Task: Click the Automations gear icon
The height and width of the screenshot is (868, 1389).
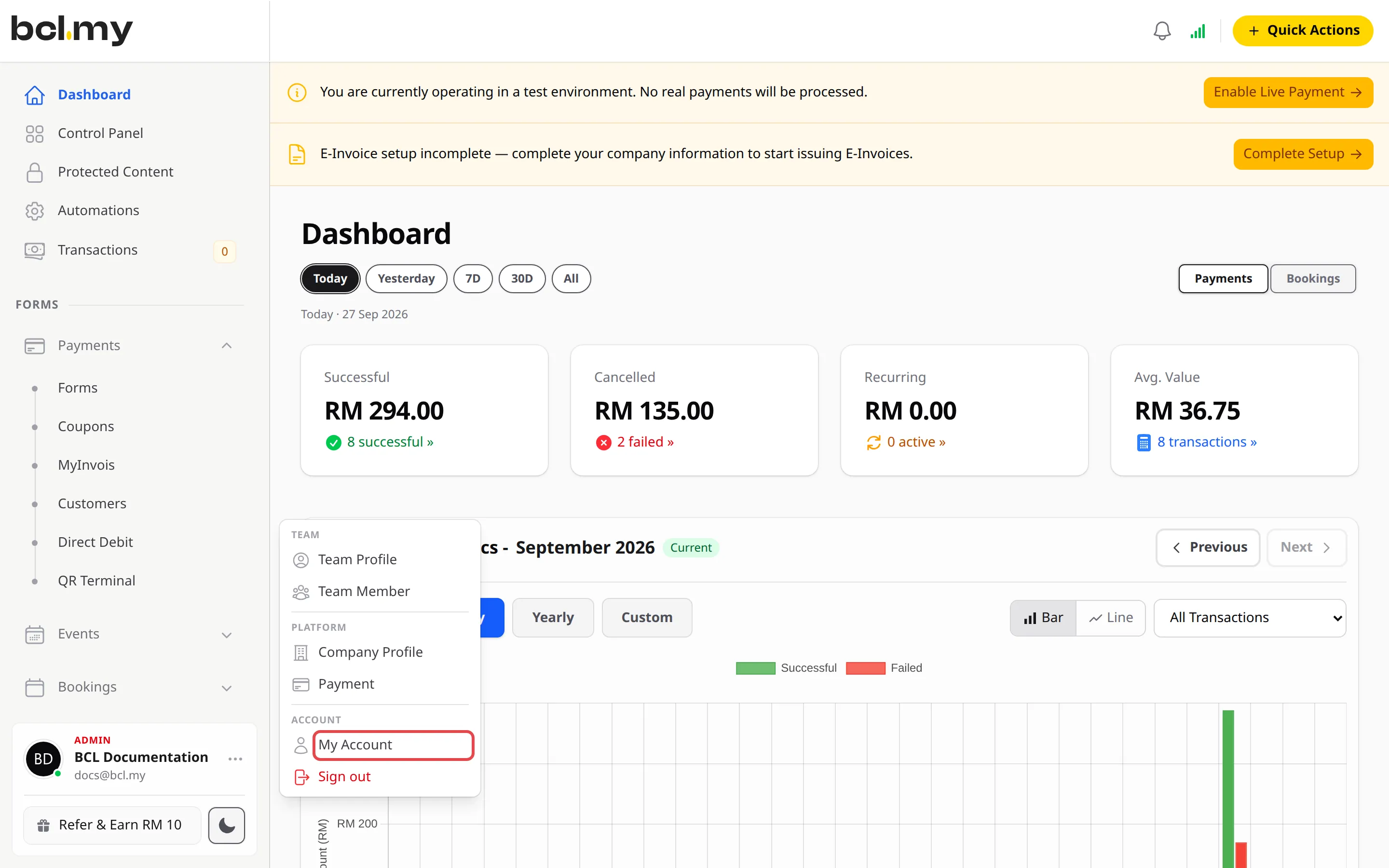Action: [34, 211]
